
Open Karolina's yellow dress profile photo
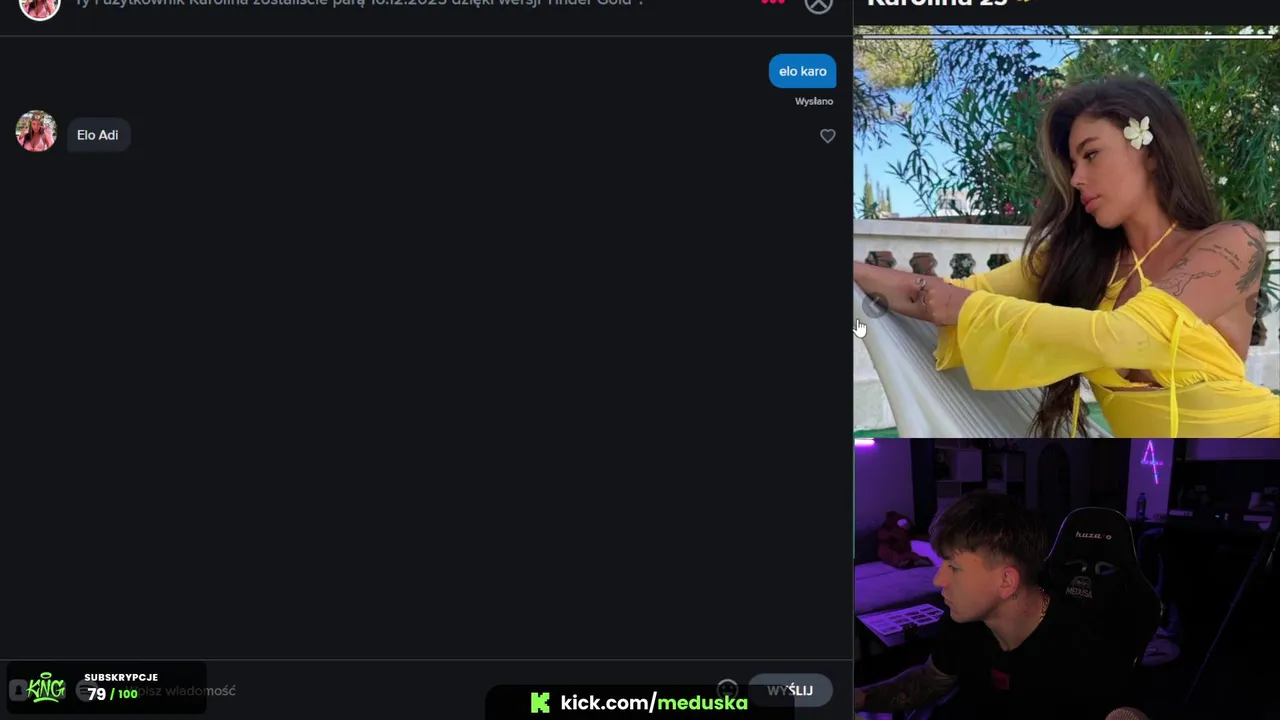[x=1066, y=238]
